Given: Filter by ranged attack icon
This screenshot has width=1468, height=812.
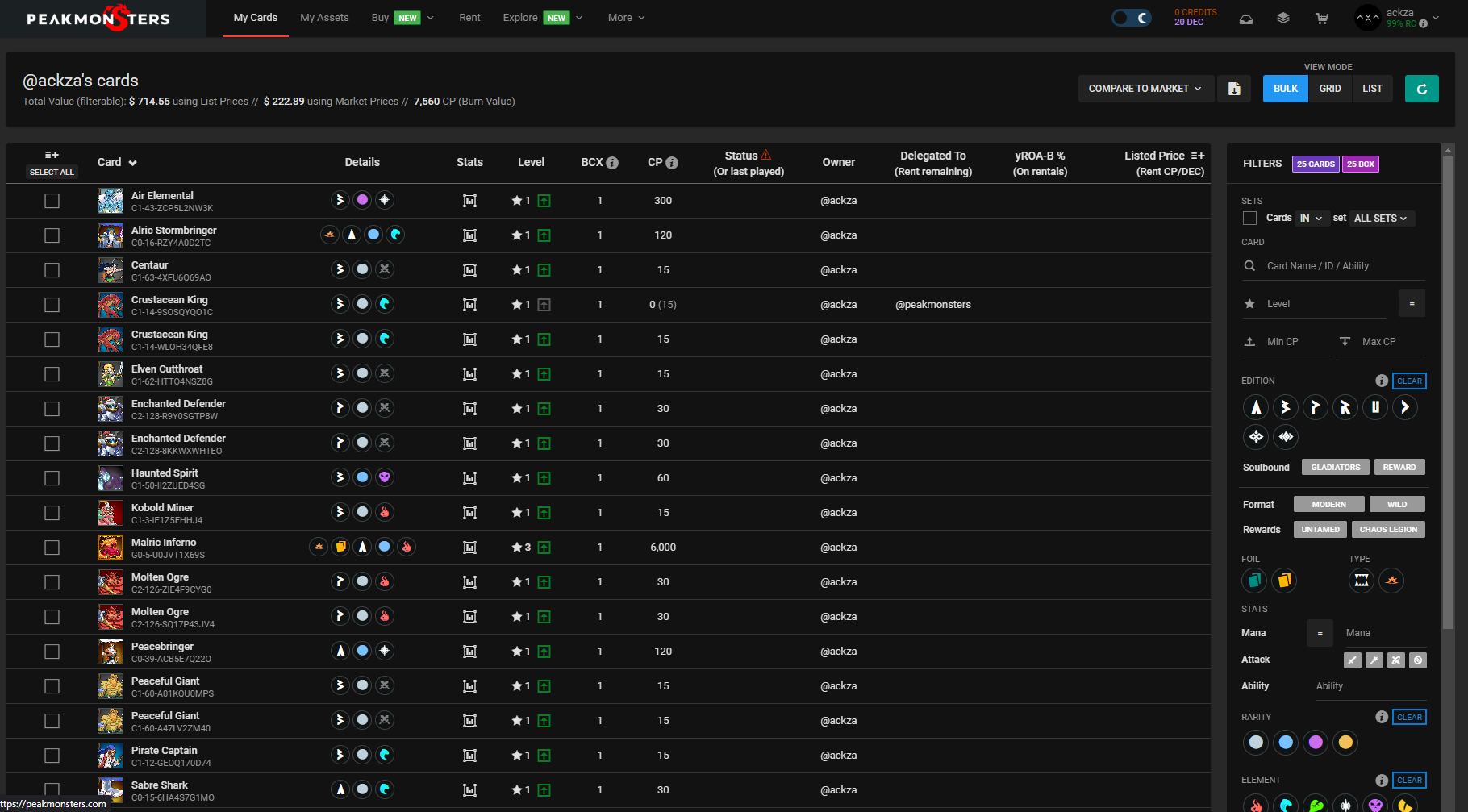Looking at the screenshot, I should pyautogui.click(x=1396, y=660).
